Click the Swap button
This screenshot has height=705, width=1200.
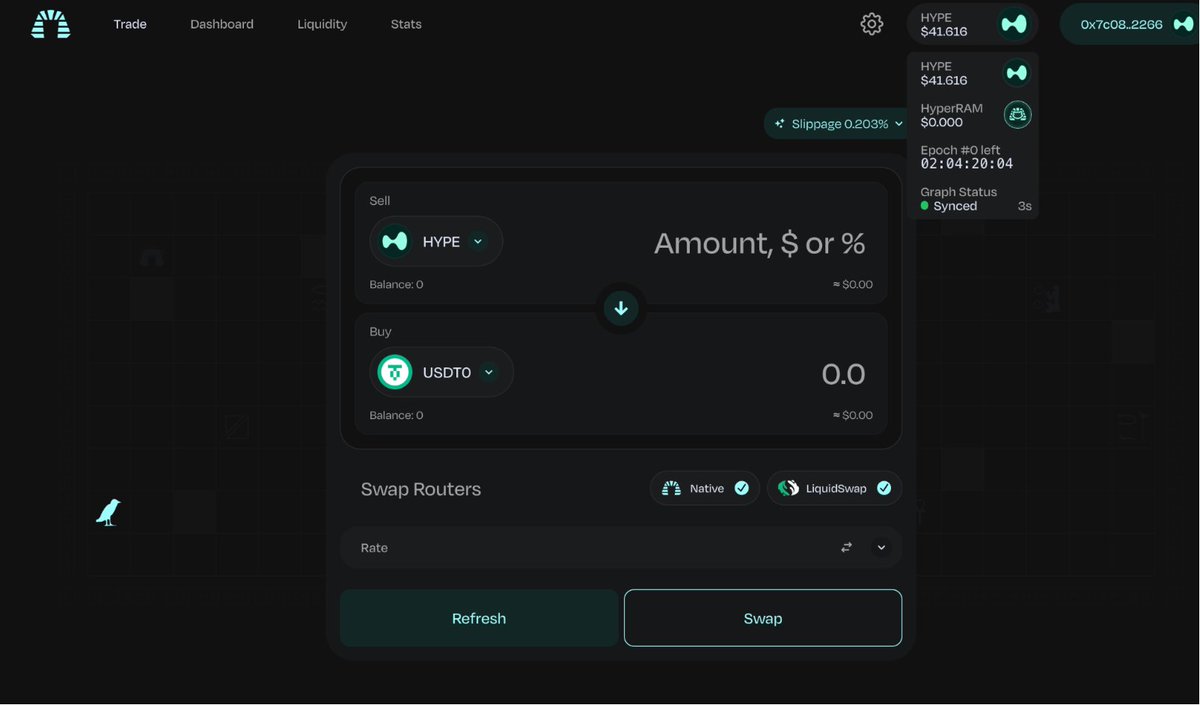[x=763, y=618]
